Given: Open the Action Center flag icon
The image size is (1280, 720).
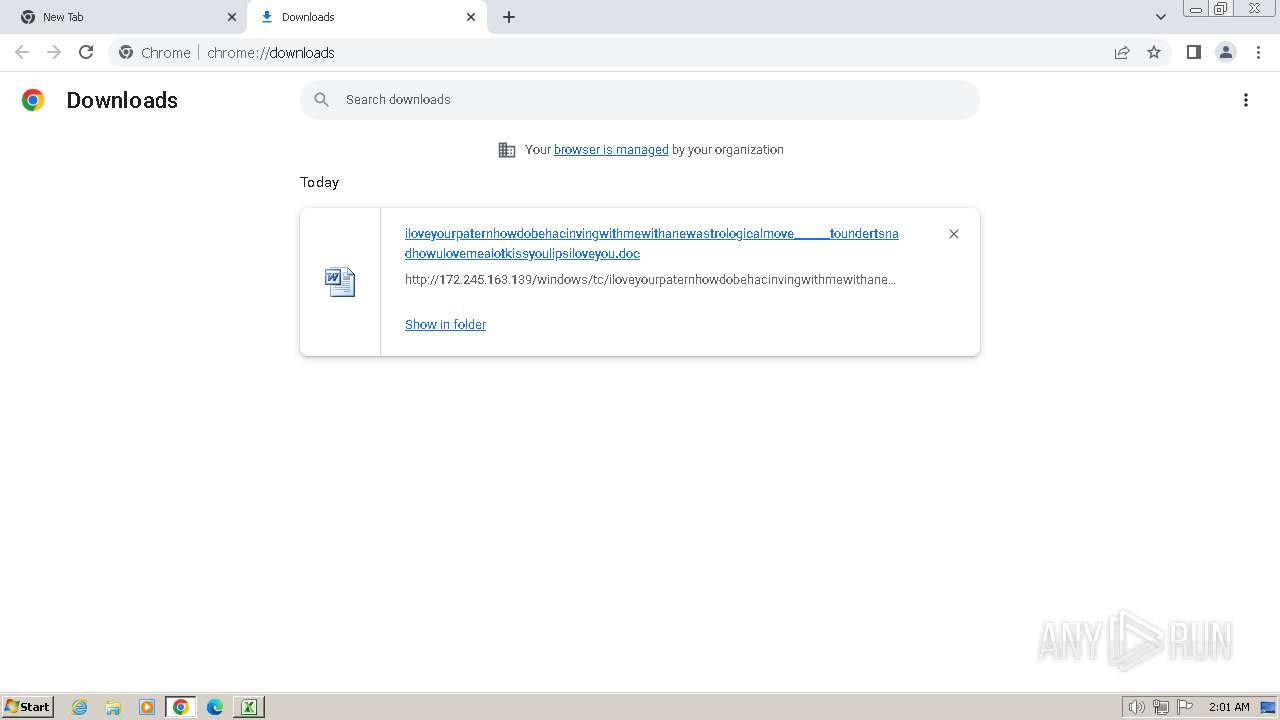Looking at the screenshot, I should 1185,707.
